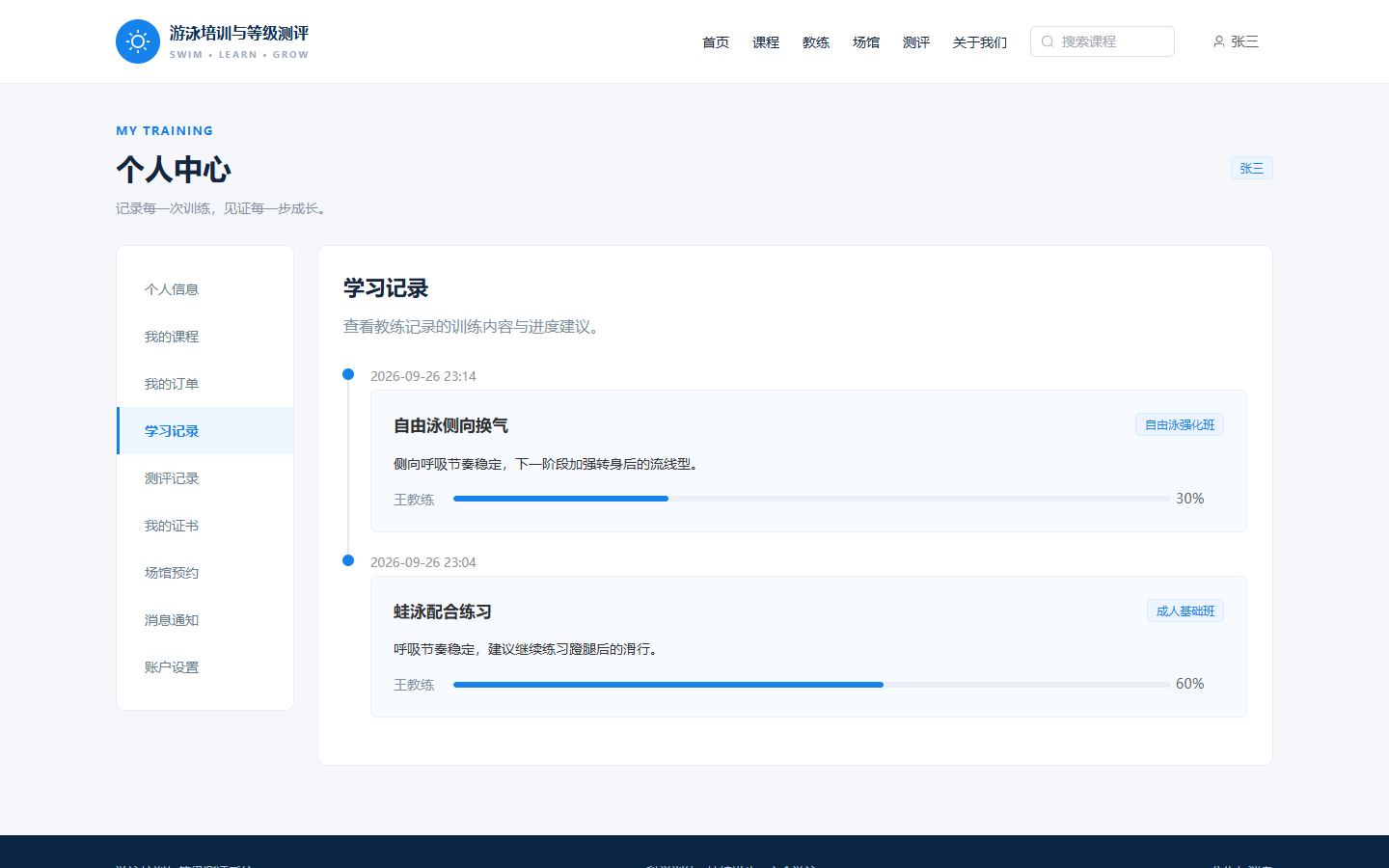This screenshot has height=868, width=1389.
Task: Focus the 搜索课程 search field
Action: point(1103,41)
